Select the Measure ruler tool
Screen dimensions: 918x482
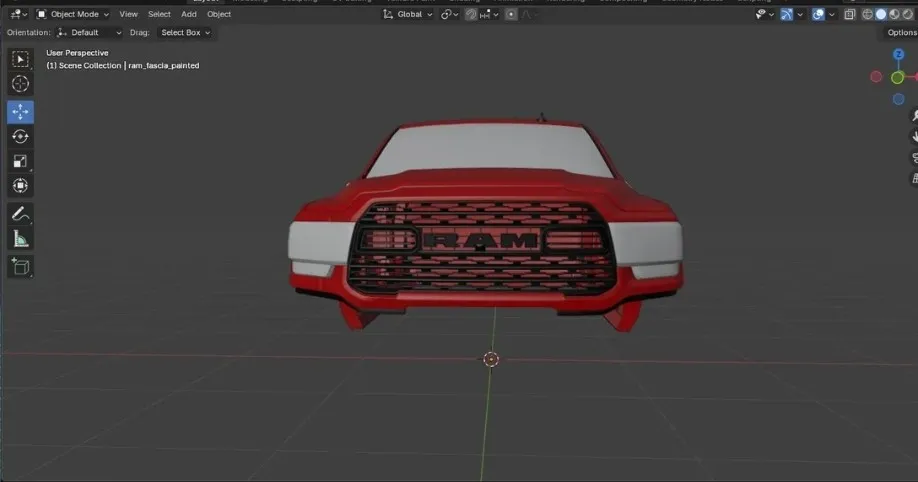click(x=20, y=239)
